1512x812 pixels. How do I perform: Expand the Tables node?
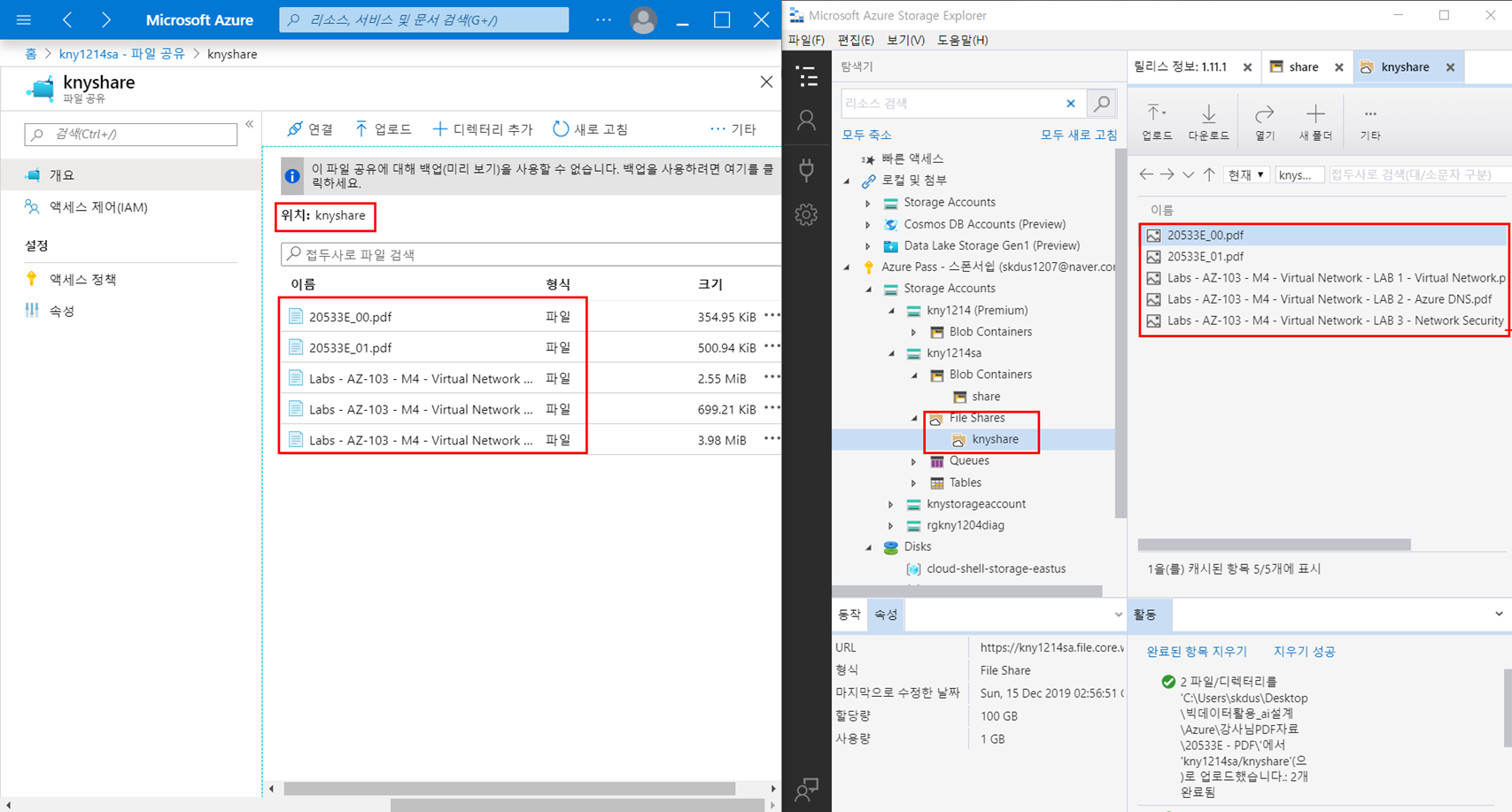pyautogui.click(x=914, y=483)
